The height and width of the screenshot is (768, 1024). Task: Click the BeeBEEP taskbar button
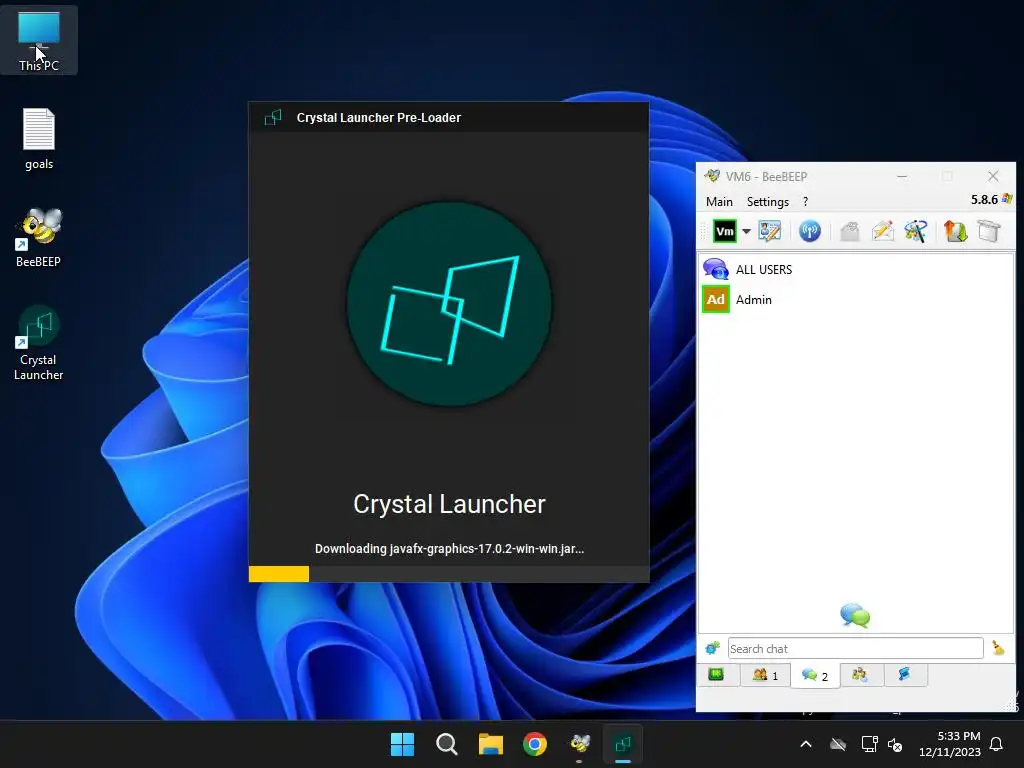coord(579,744)
